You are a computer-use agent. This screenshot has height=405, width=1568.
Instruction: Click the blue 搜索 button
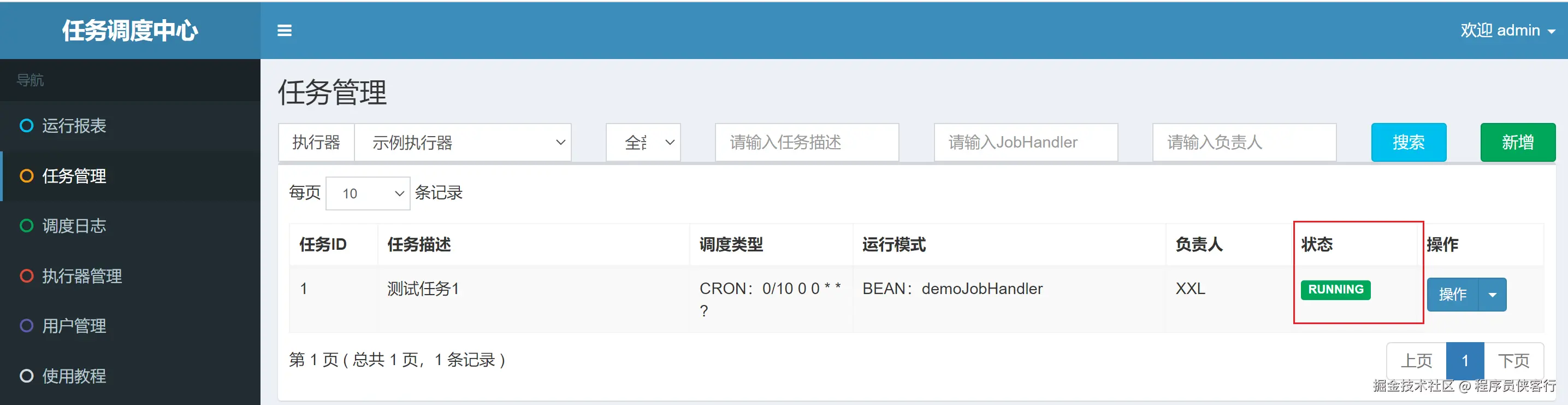click(x=1409, y=143)
